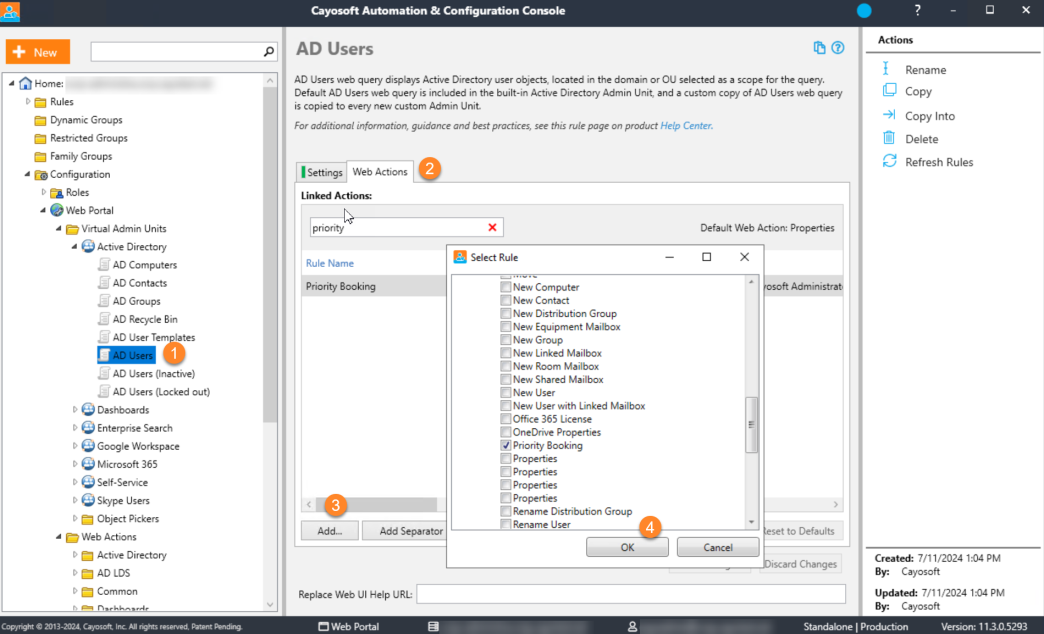1044x634 pixels.
Task: Click the Configuration folder gear icon
Action: [x=41, y=174]
